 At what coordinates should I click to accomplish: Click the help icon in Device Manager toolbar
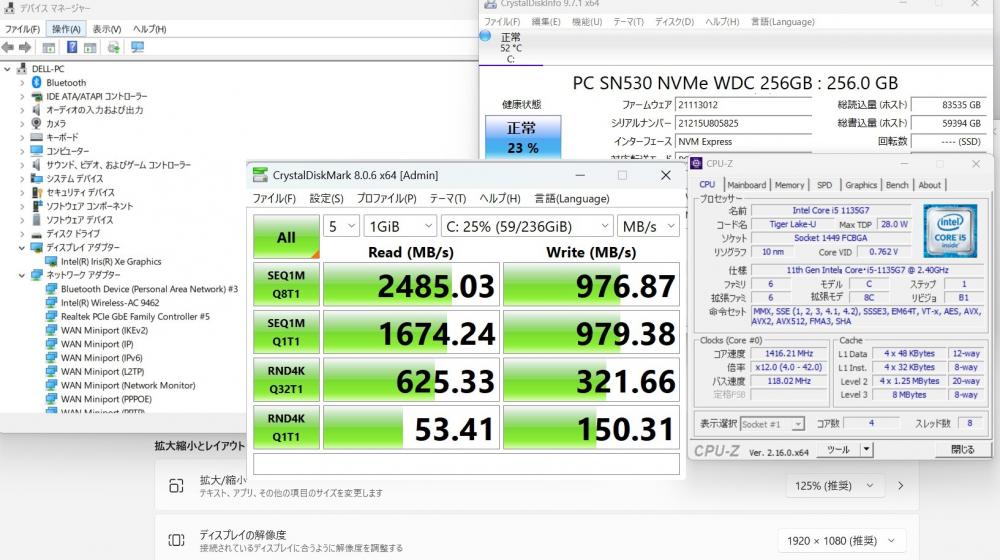point(72,47)
